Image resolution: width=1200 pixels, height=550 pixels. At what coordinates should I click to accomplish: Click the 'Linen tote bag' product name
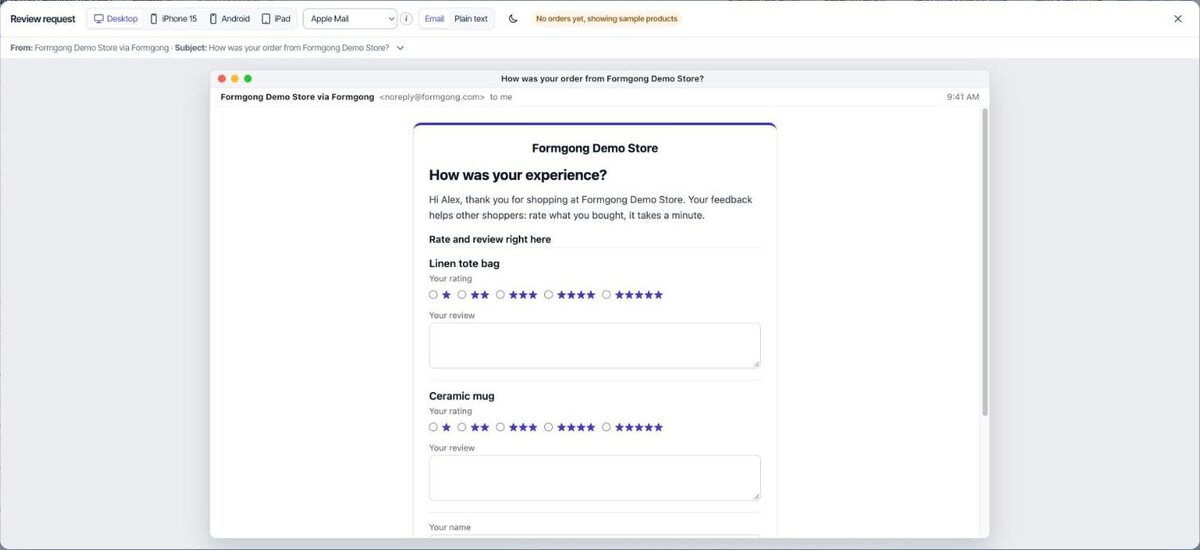tap(464, 264)
